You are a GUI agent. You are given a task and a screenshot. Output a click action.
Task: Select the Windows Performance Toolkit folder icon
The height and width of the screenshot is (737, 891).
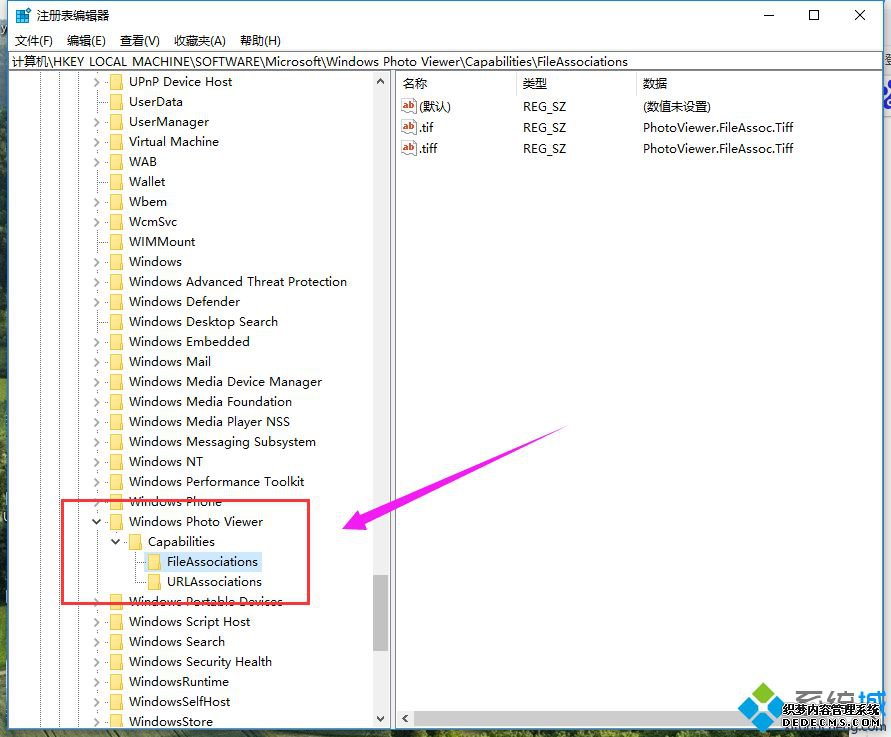point(116,482)
